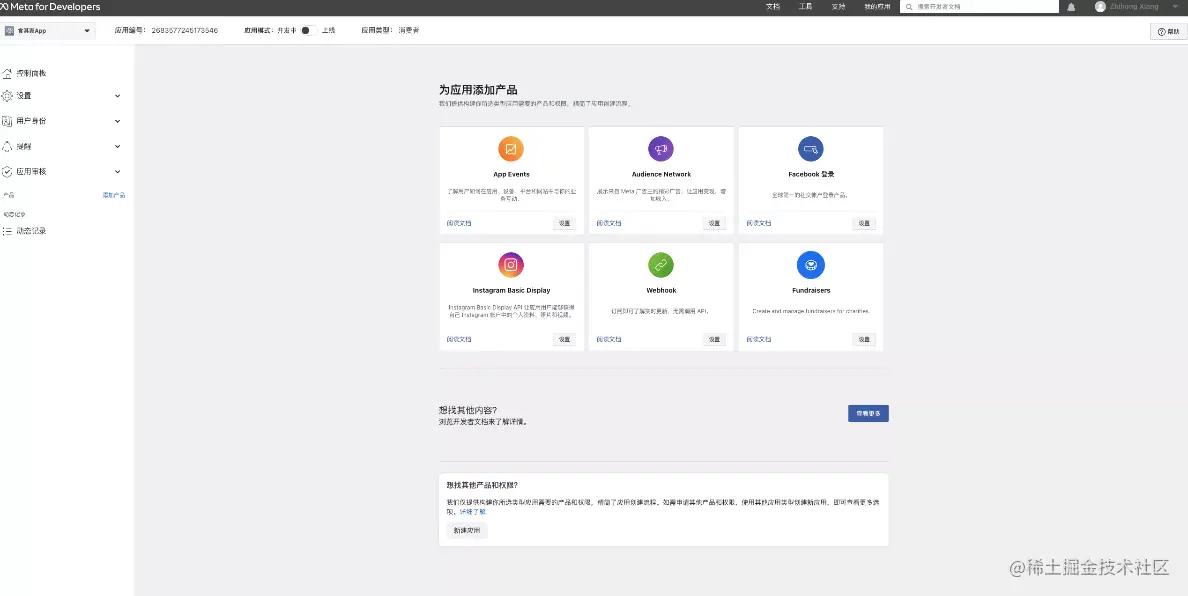
Task: Open 阅读文档 link on Instagram Basic Display card
Action: [x=459, y=340]
